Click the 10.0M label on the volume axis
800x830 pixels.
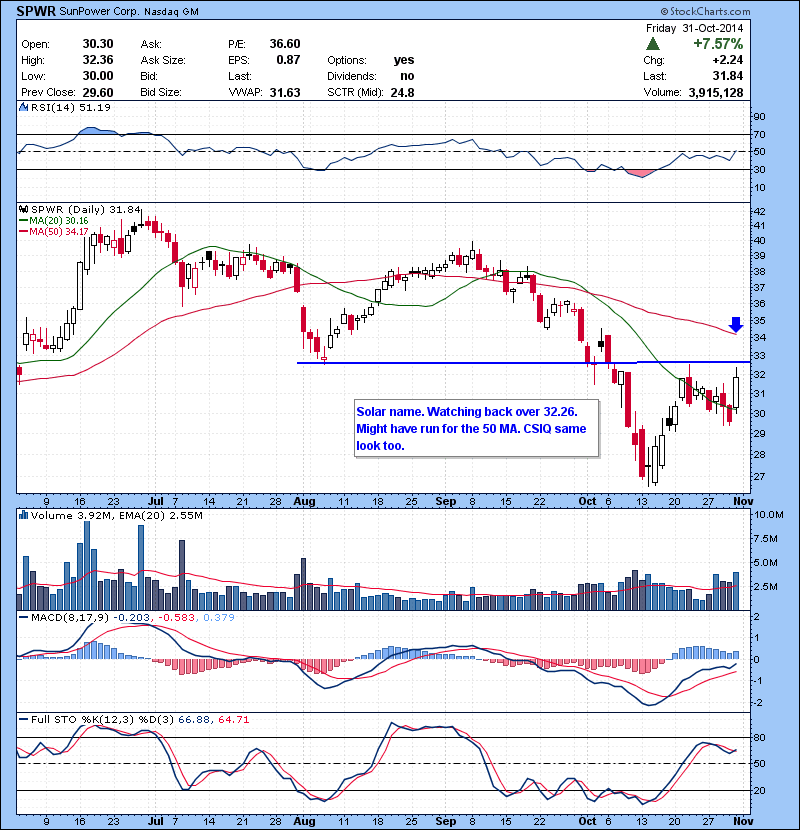[769, 515]
